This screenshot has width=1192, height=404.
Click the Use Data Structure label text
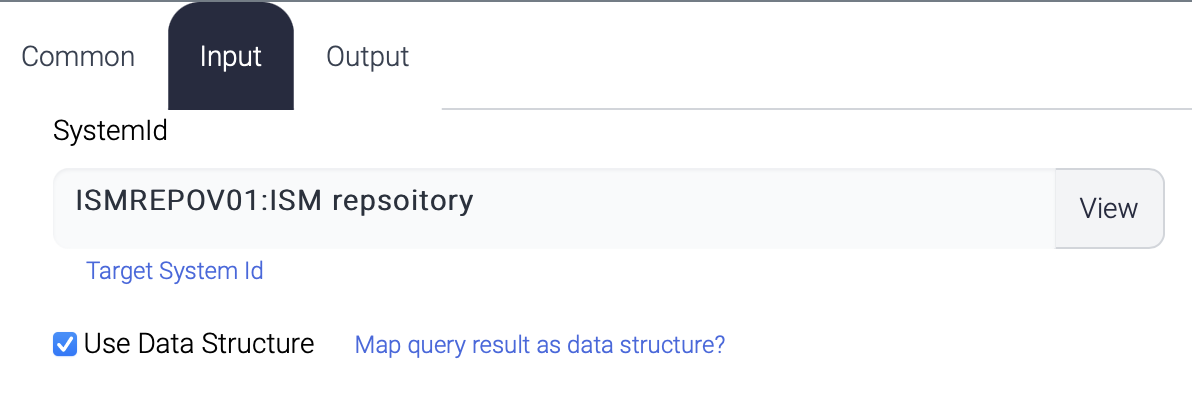click(199, 345)
